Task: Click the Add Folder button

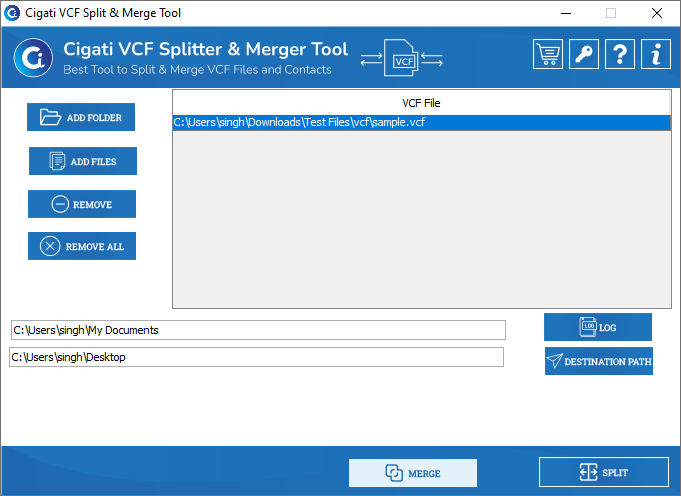Action: (x=81, y=117)
